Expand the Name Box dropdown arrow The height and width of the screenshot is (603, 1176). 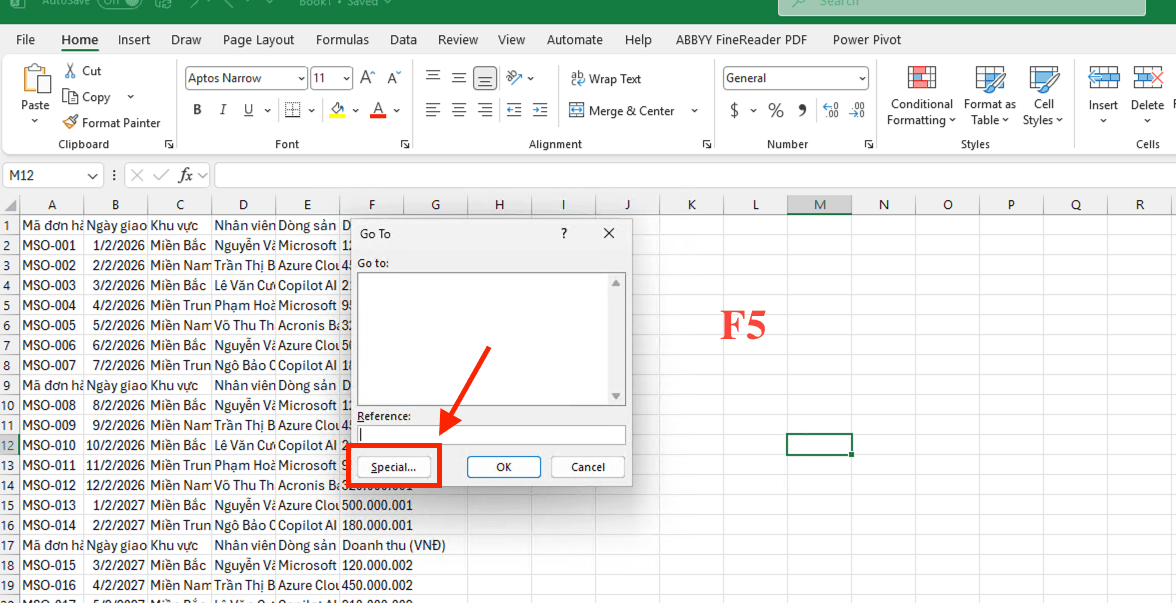point(93,176)
